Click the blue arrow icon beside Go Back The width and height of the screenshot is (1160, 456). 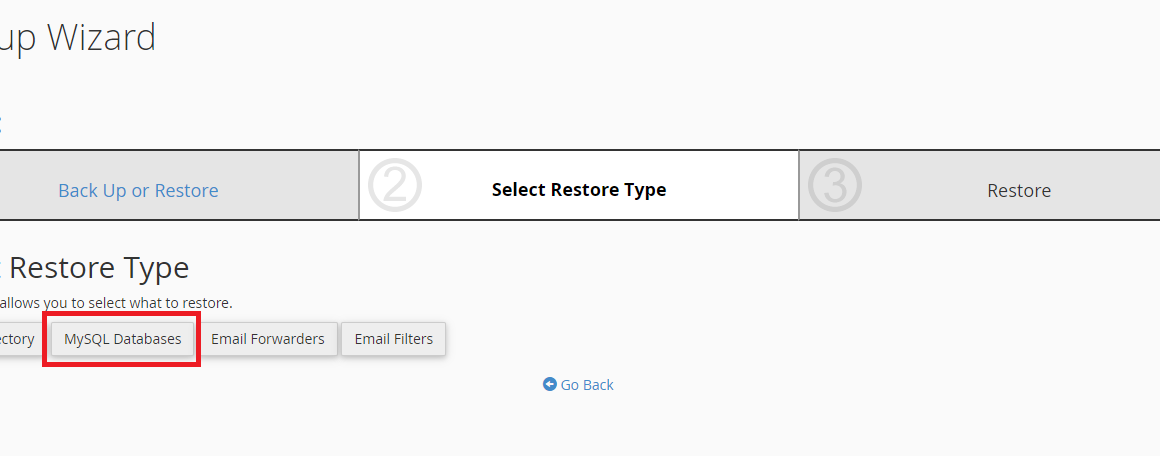550,384
